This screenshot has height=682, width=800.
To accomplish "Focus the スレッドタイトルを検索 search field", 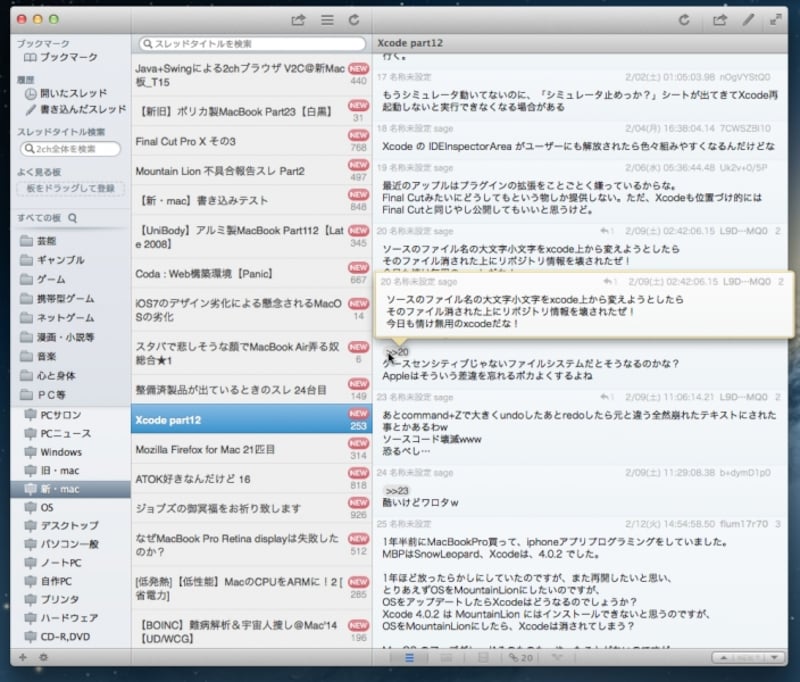I will click(252, 44).
